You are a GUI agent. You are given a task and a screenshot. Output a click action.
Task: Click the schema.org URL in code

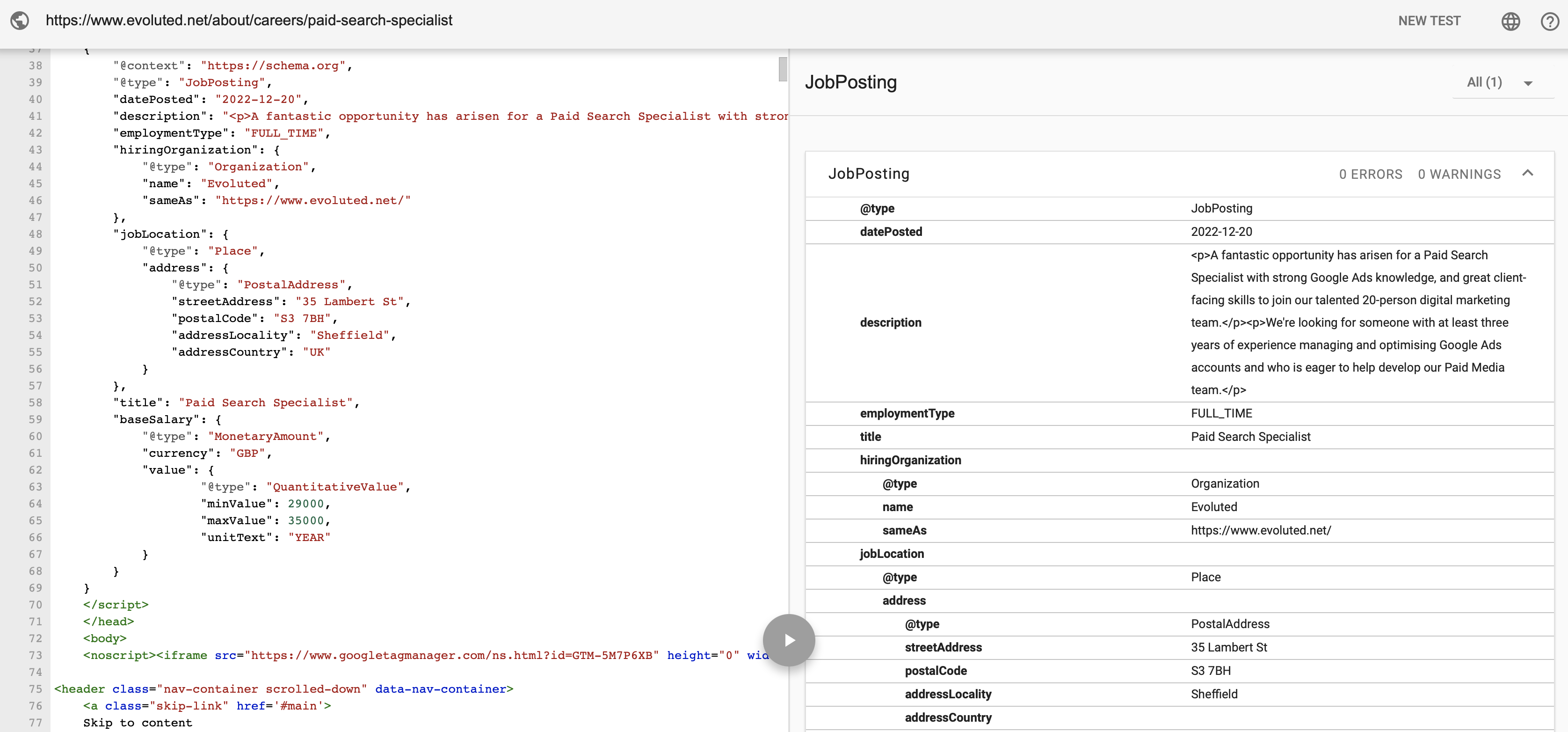(273, 66)
